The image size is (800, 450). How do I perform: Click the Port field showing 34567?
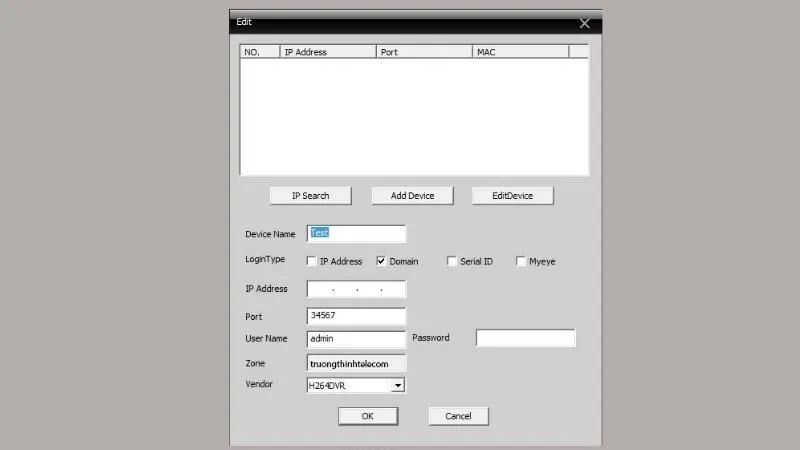click(356, 316)
